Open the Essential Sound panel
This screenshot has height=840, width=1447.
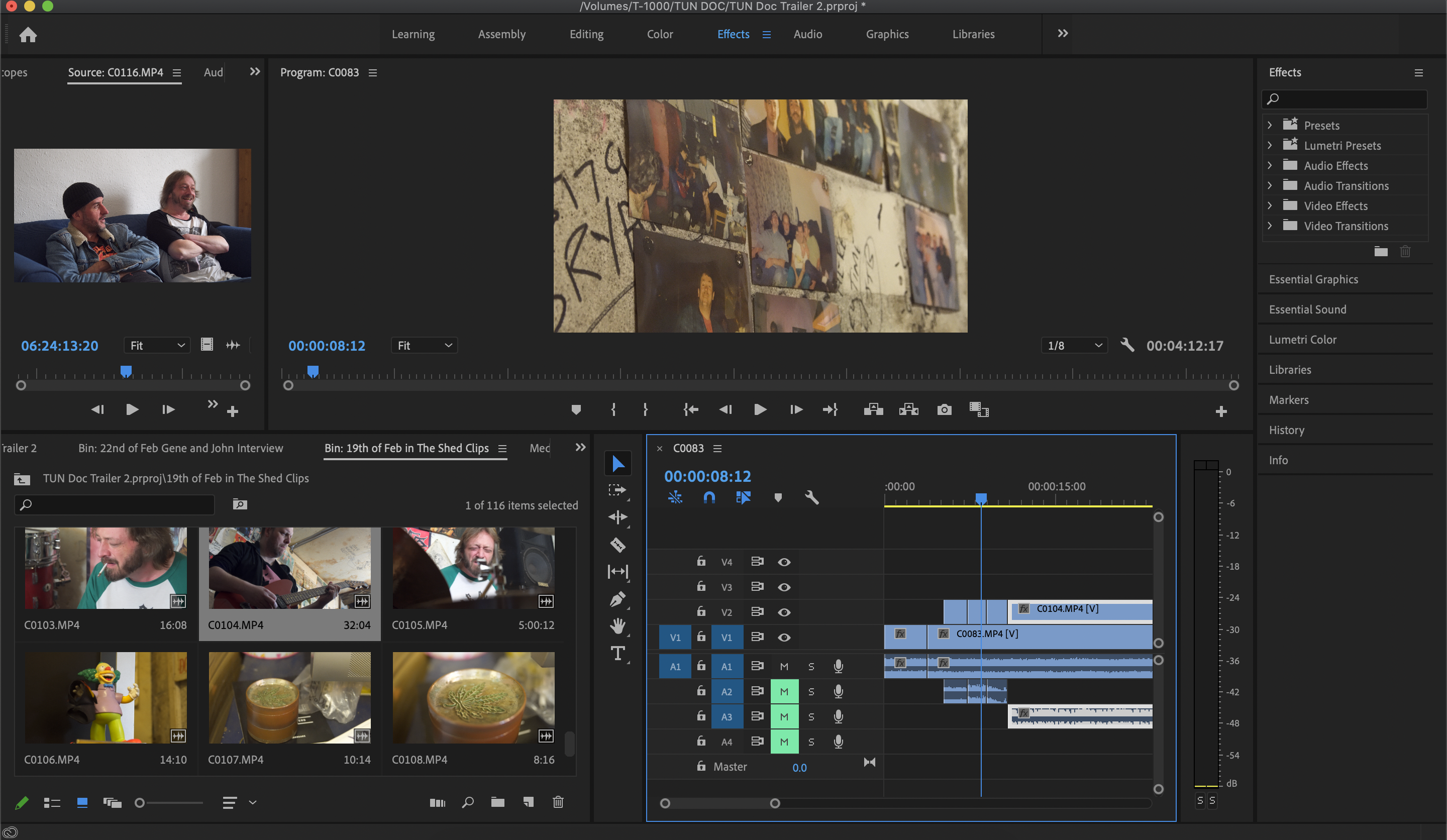tap(1307, 309)
